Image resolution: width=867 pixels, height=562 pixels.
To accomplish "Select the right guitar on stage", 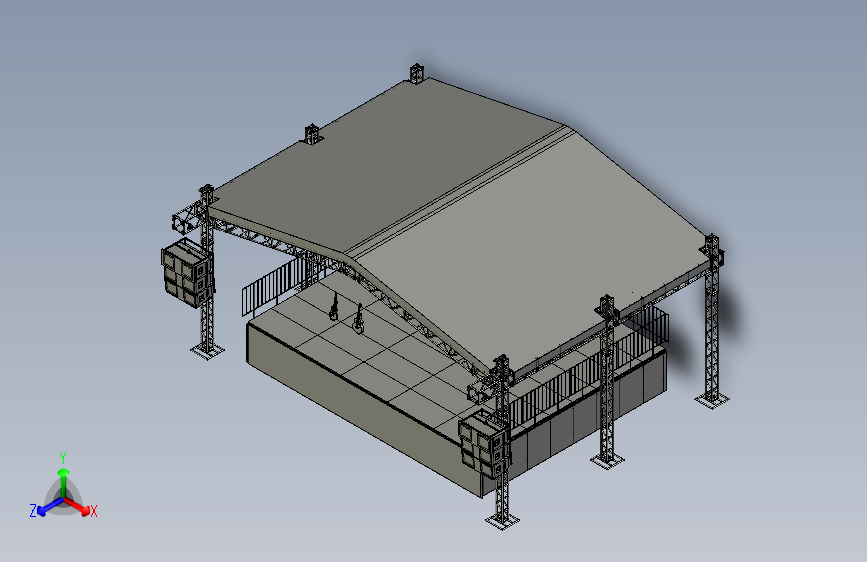I will tap(359, 319).
